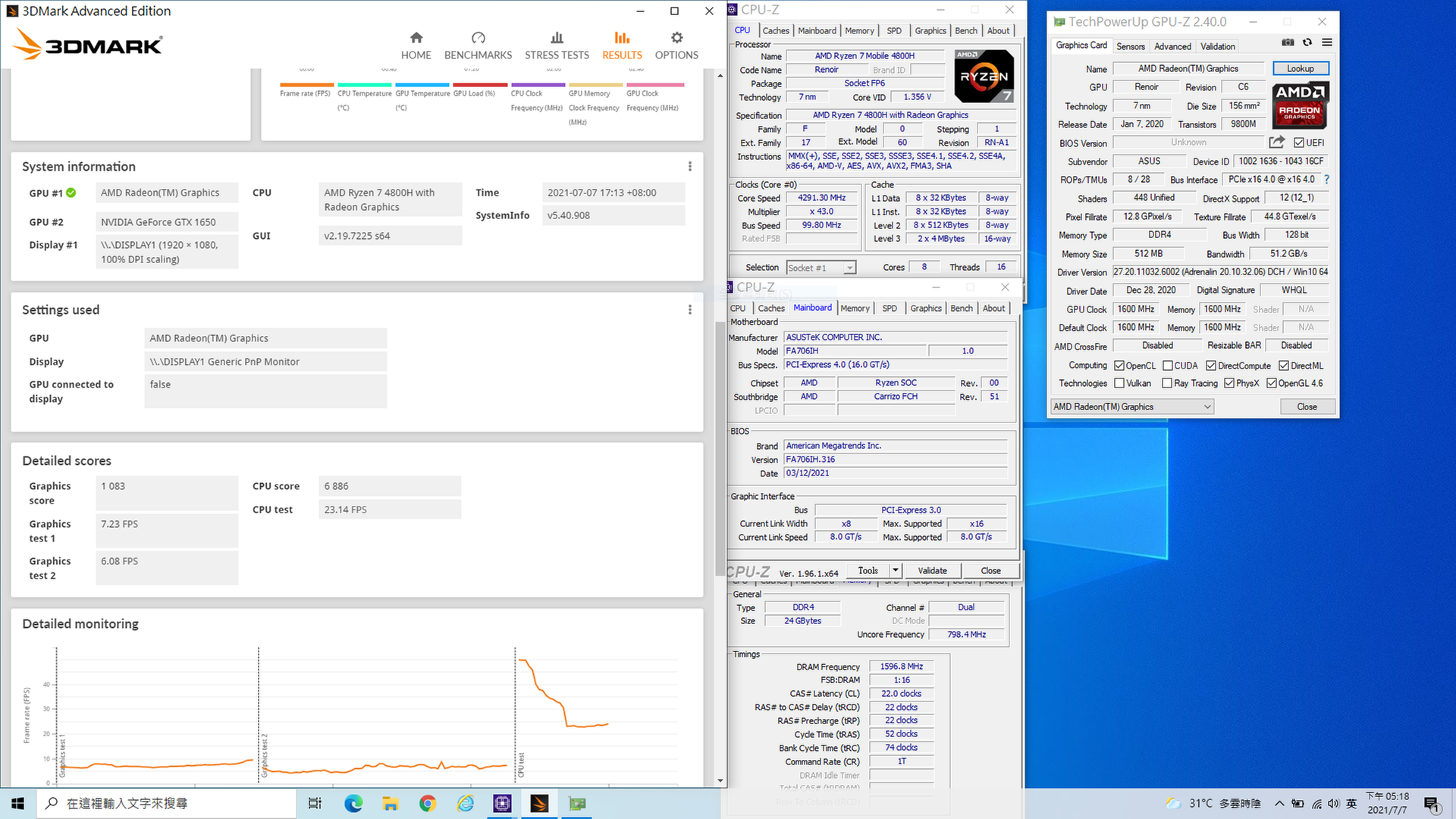Open OPTIONS gear icon in 3DMark
Screen dimensions: 1456x819
click(x=676, y=38)
